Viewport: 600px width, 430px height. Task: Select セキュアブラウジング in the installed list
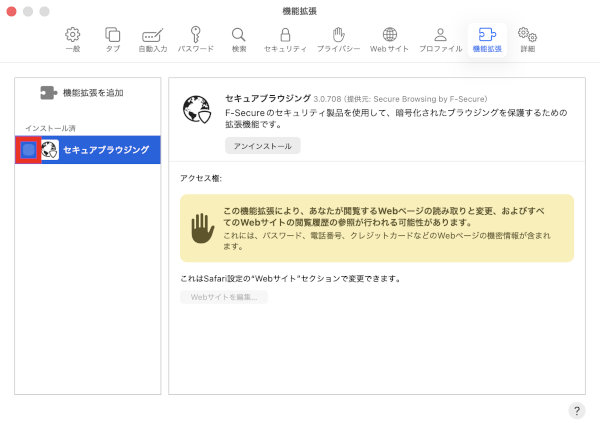[105, 150]
